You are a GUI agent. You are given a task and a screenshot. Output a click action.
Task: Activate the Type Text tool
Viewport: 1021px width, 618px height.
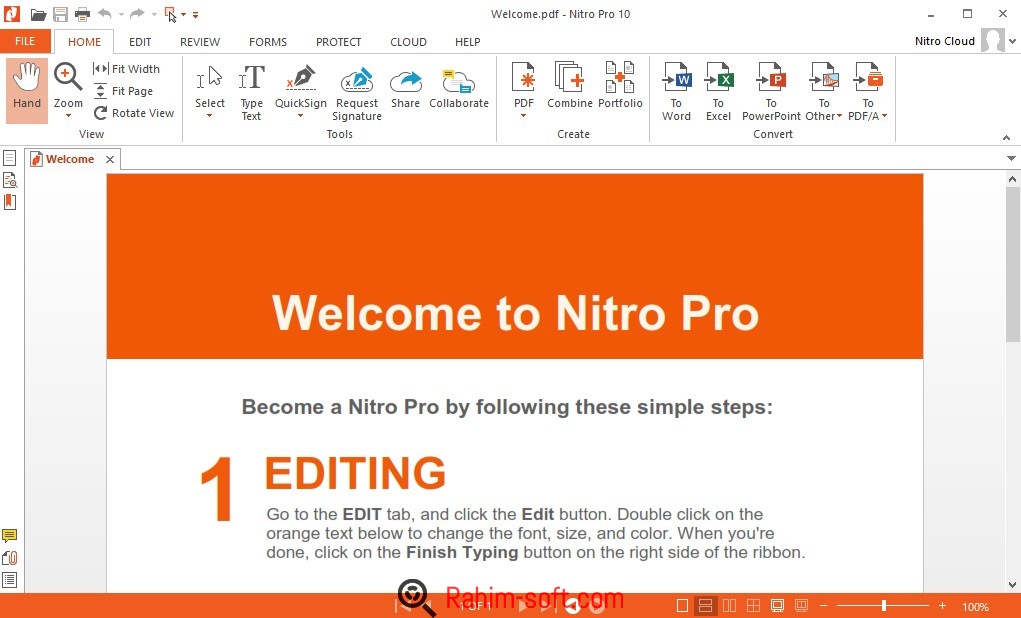point(251,92)
